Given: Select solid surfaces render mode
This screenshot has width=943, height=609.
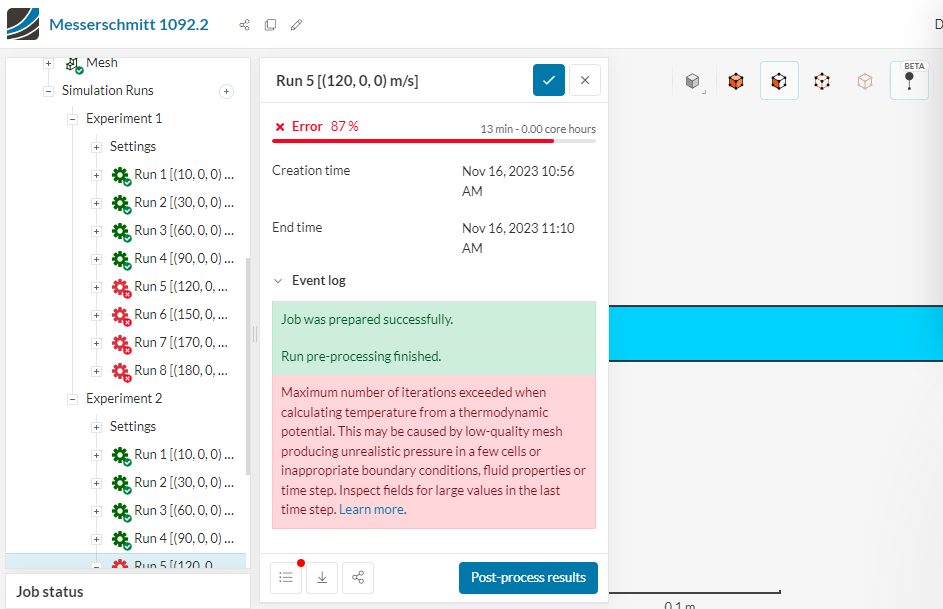Looking at the screenshot, I should [736, 81].
